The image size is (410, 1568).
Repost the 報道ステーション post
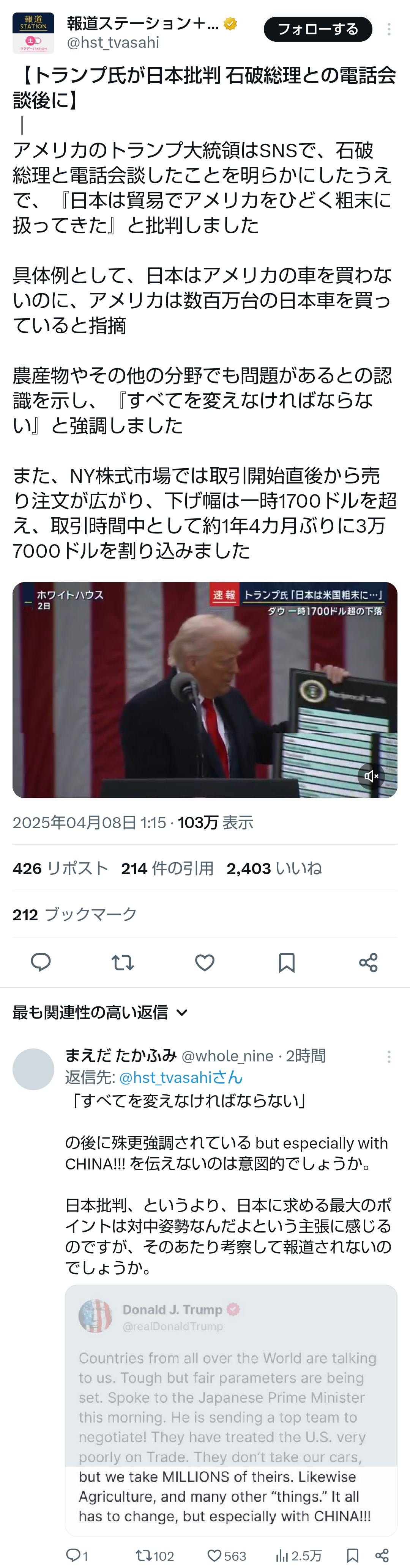point(123,962)
